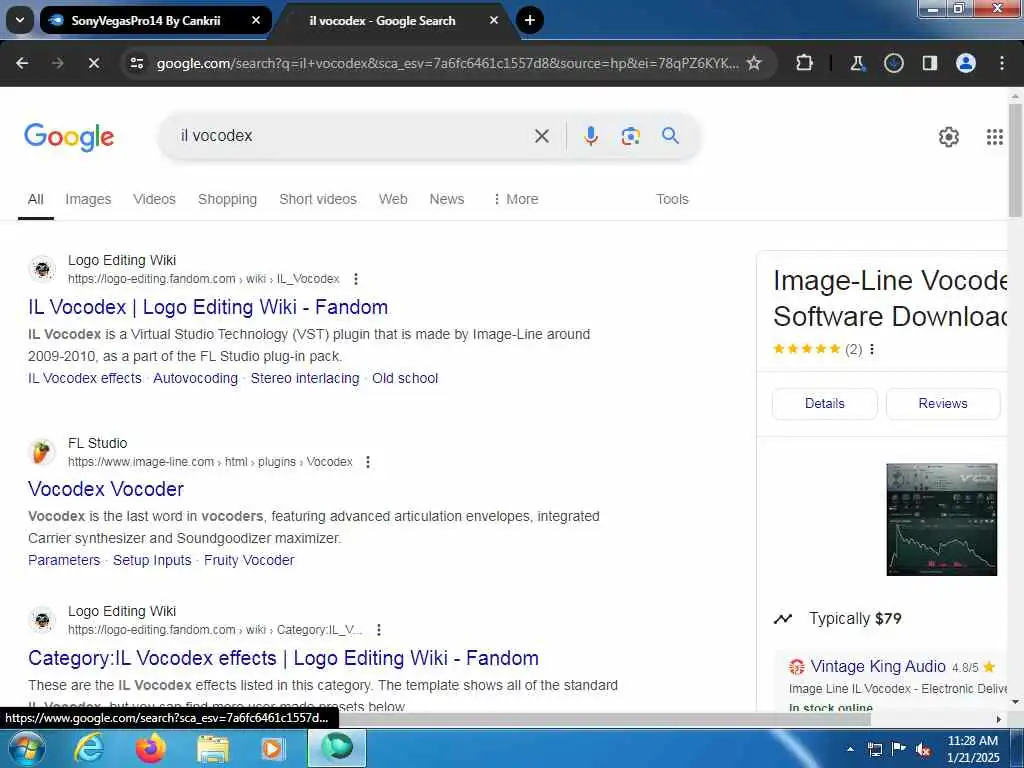Open the Chrome profile avatar
The width and height of the screenshot is (1024, 768).
coord(966,63)
